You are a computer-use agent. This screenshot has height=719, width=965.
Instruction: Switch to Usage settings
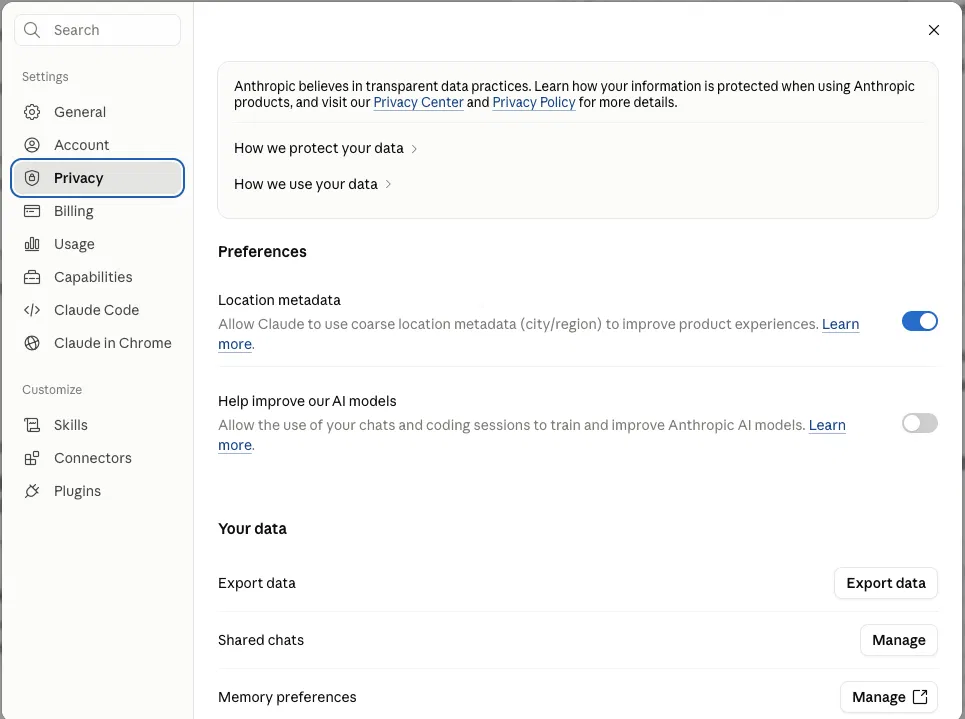click(x=97, y=244)
